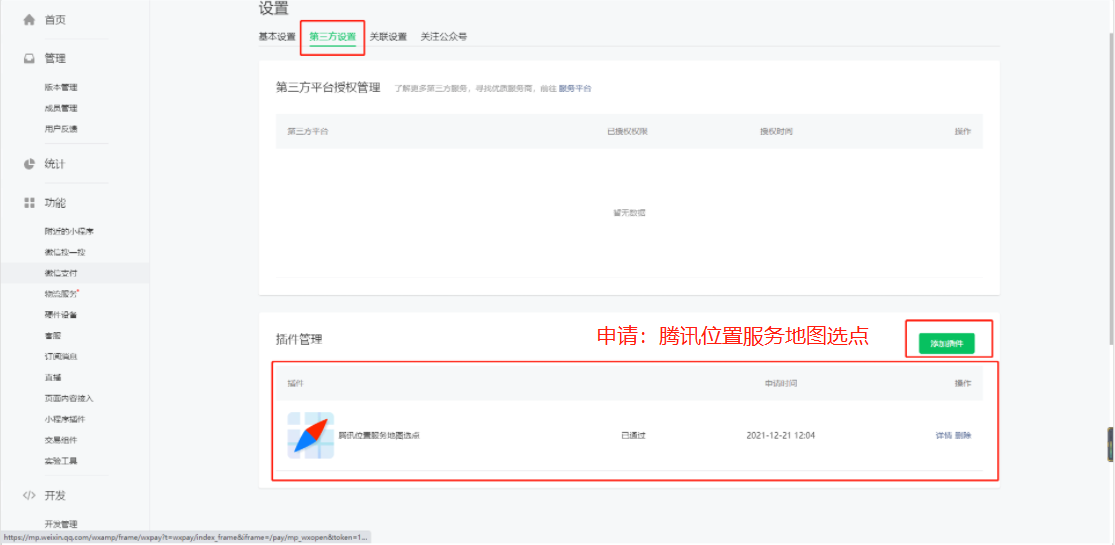The image size is (1115, 545).
Task: Open 微信搜一搜 in the sidebar
Action: coord(65,252)
